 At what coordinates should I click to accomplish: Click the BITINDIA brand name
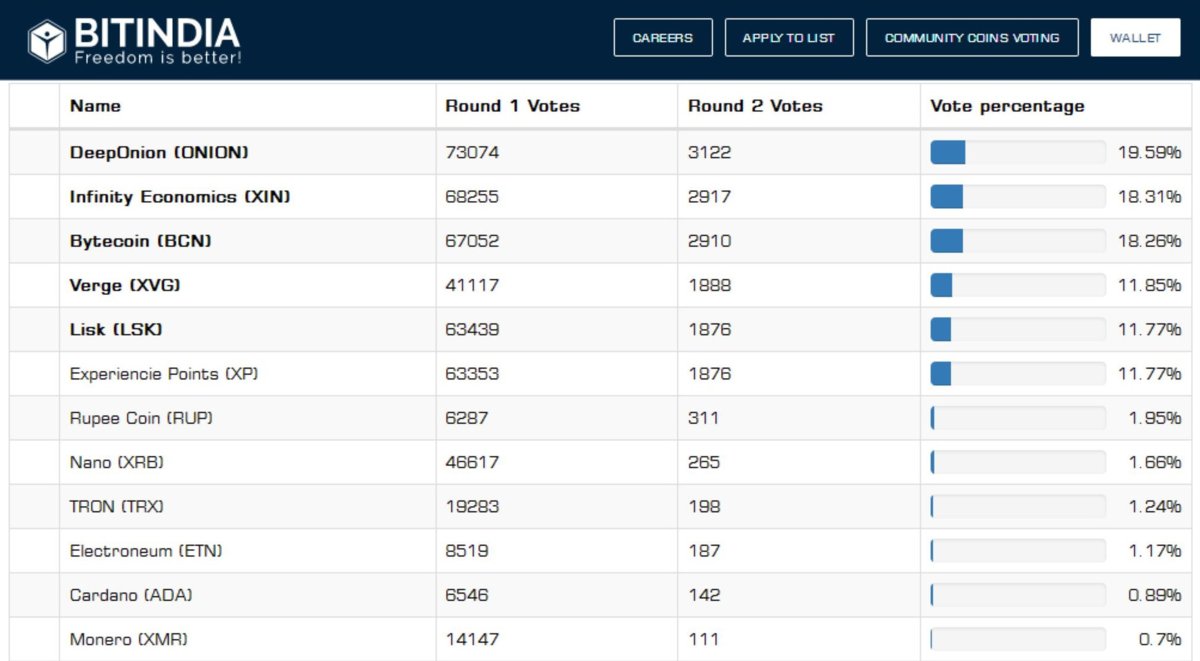click(x=157, y=33)
